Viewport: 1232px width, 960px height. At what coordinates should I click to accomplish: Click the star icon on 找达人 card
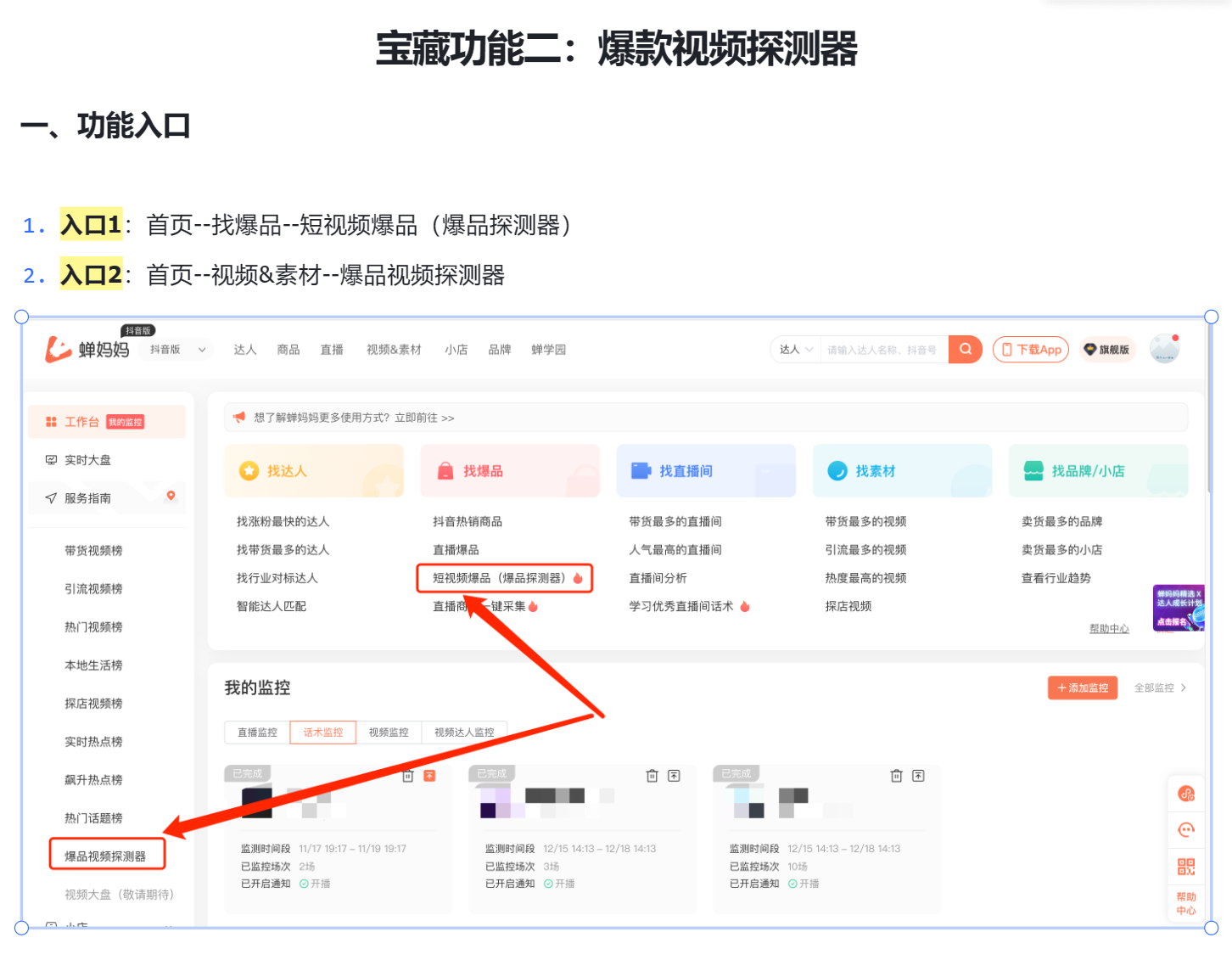click(249, 470)
